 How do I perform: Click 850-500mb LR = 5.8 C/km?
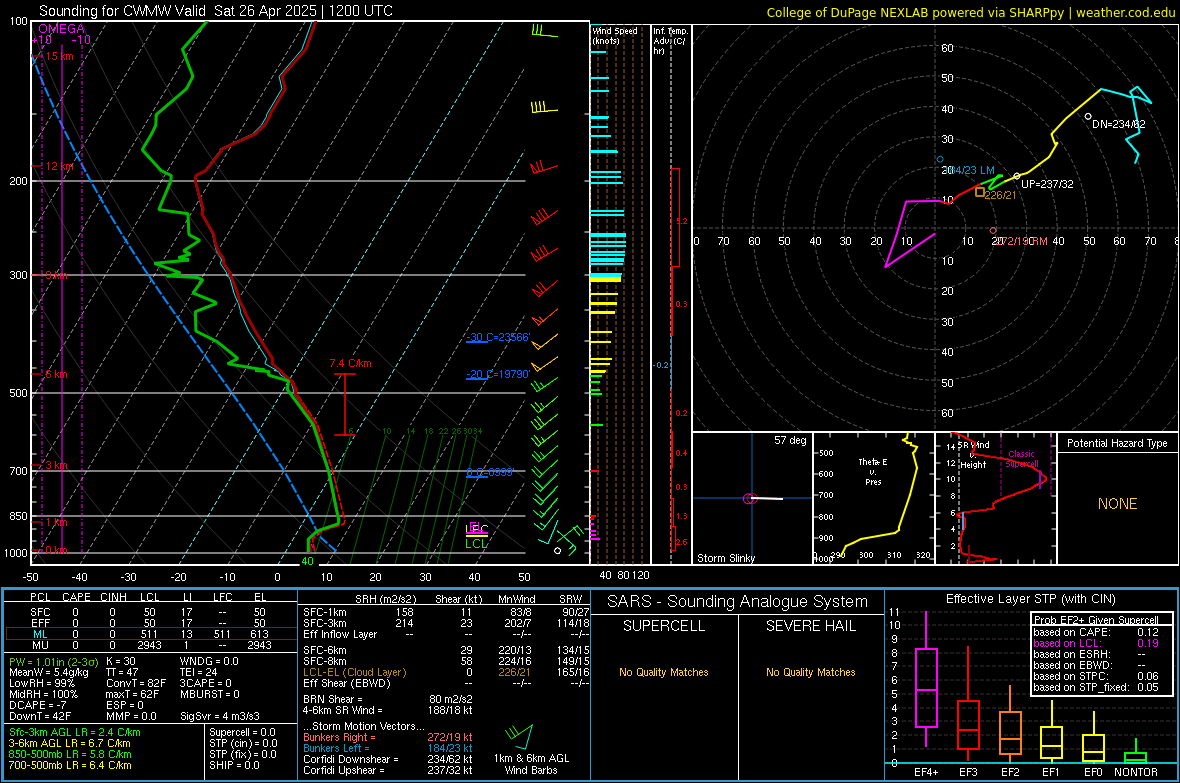pos(70,754)
